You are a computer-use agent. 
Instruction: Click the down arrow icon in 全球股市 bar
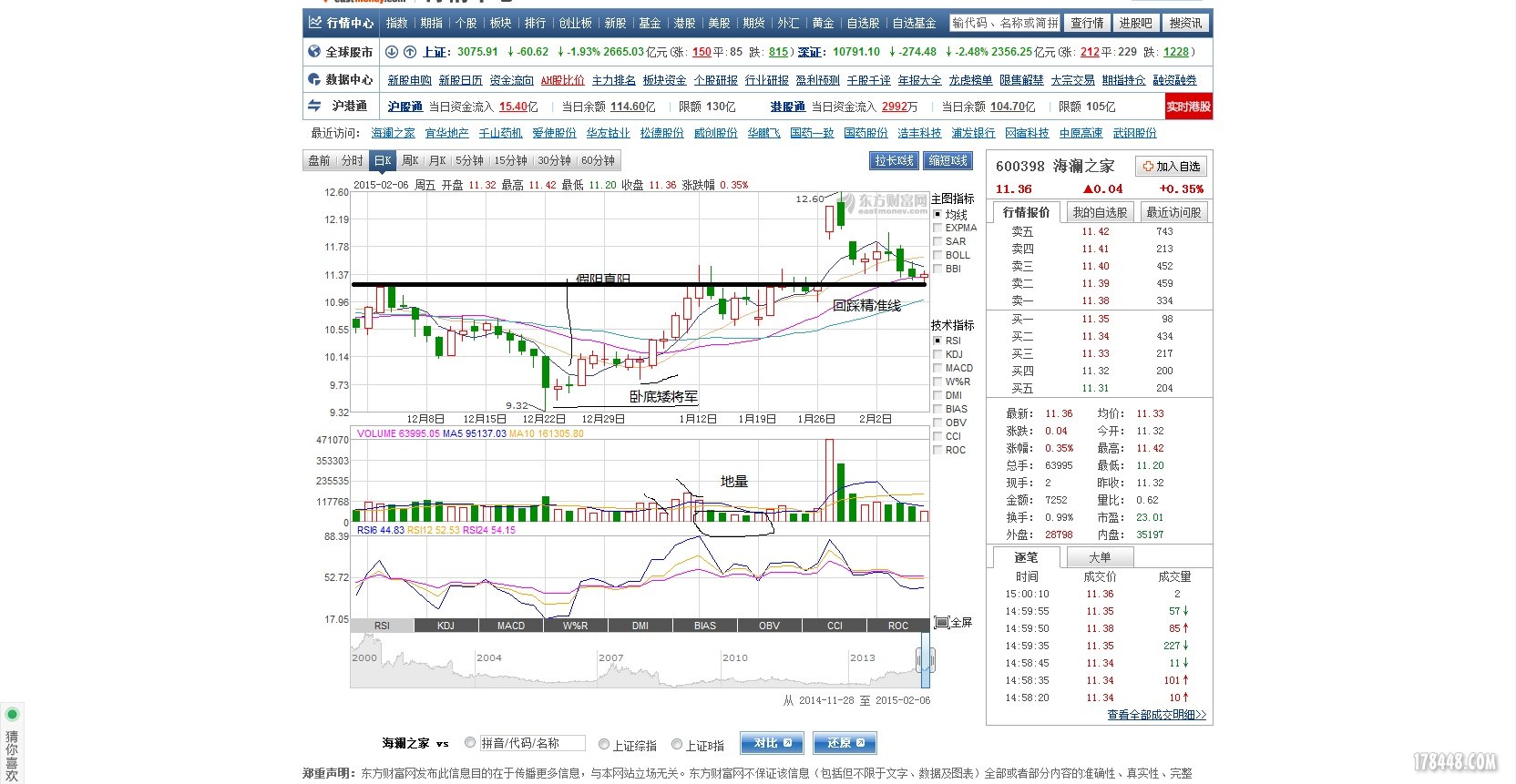pos(392,52)
